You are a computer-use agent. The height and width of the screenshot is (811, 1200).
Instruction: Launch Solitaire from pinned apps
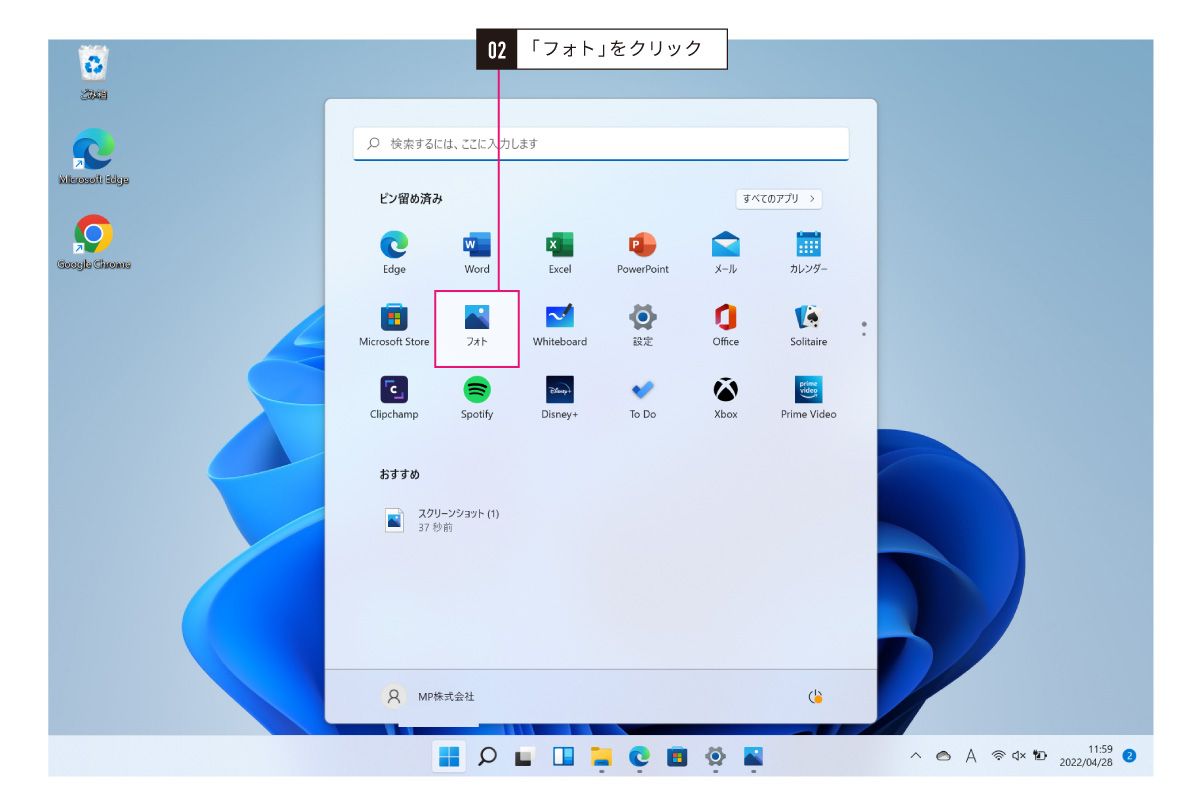(808, 326)
